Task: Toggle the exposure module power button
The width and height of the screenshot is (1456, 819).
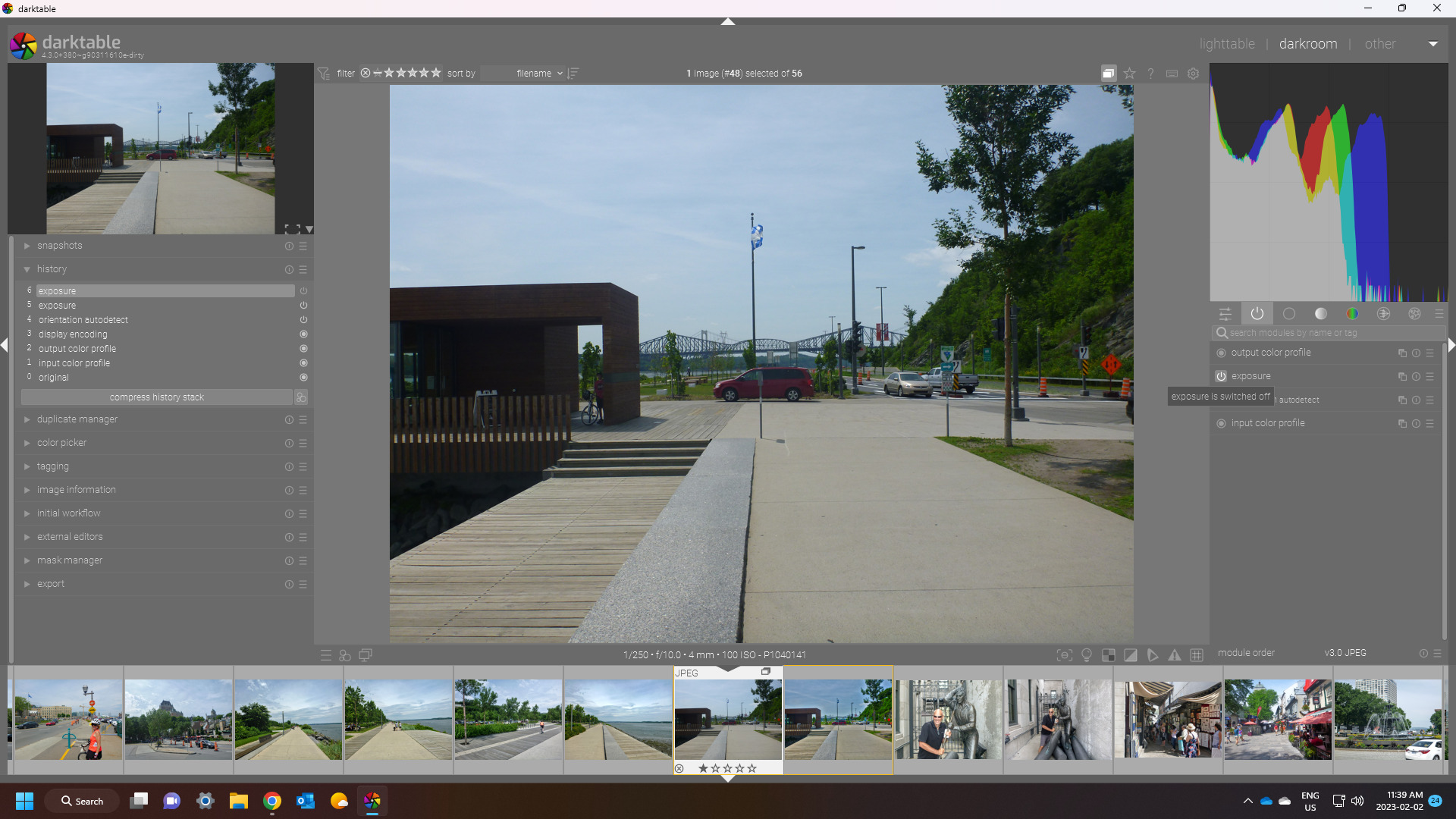Action: (x=1221, y=376)
